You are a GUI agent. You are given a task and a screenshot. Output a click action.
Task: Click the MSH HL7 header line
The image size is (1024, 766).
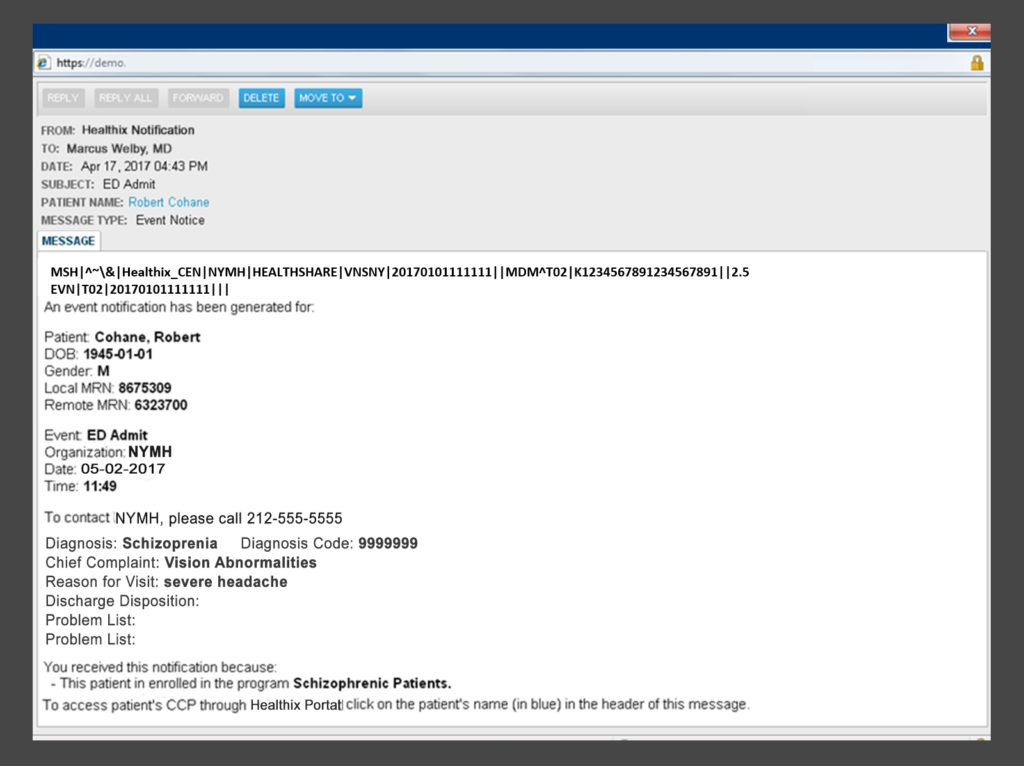[400, 272]
